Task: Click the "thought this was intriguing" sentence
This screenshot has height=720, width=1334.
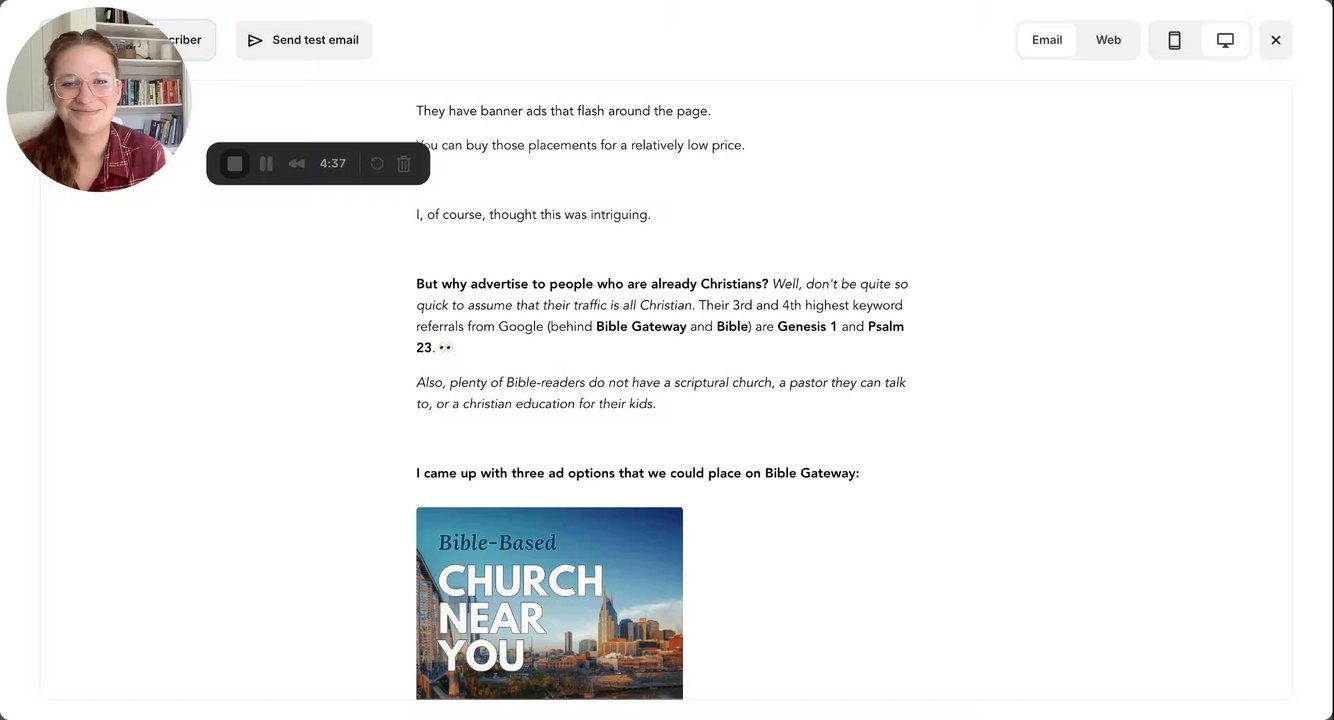Action: (x=533, y=215)
